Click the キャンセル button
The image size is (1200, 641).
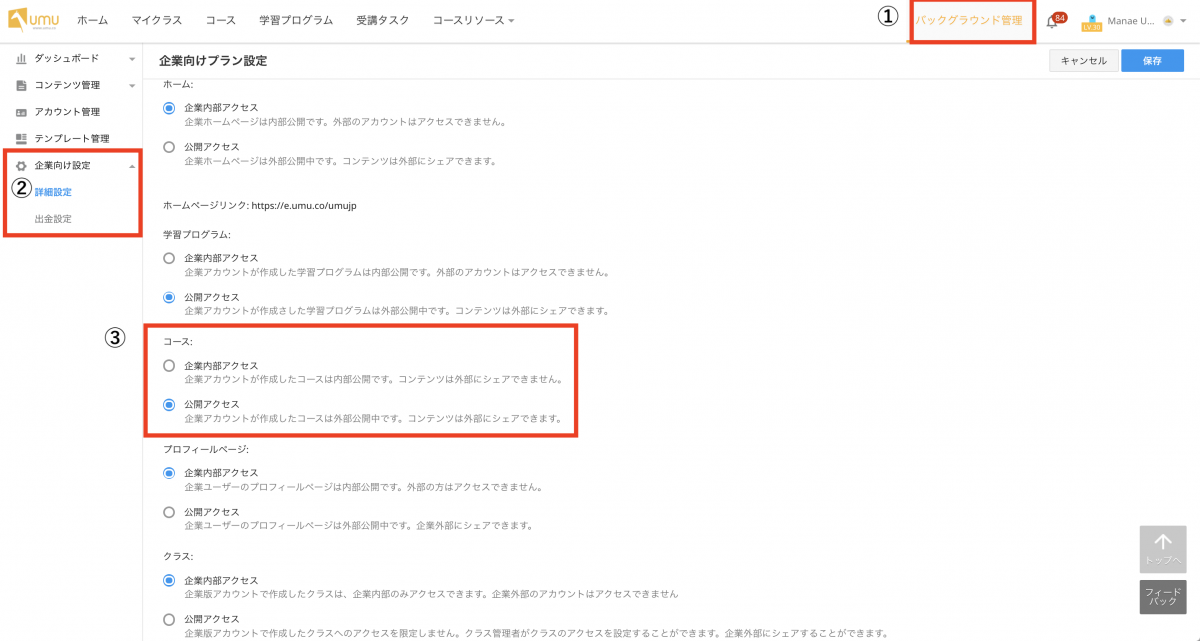(1083, 61)
